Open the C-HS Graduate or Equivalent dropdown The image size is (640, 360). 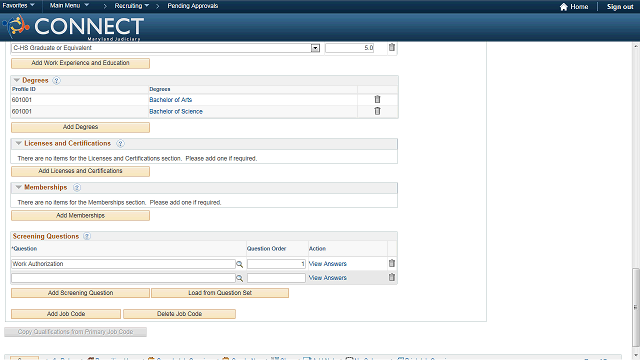coord(315,48)
